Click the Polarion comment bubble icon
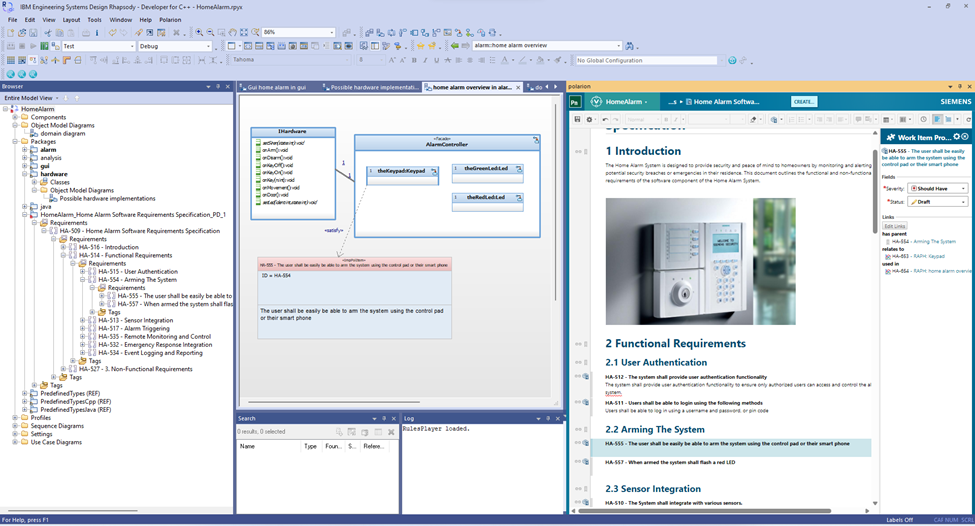 [858, 119]
